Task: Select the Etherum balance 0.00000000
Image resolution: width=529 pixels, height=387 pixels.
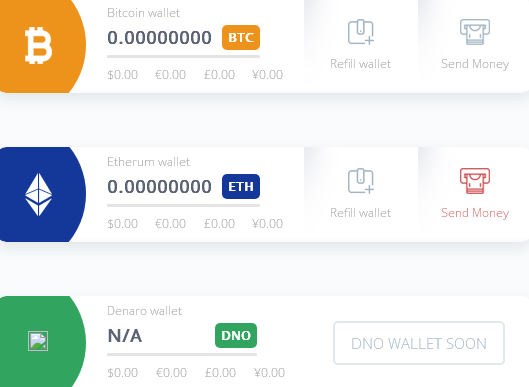Action: [159, 187]
